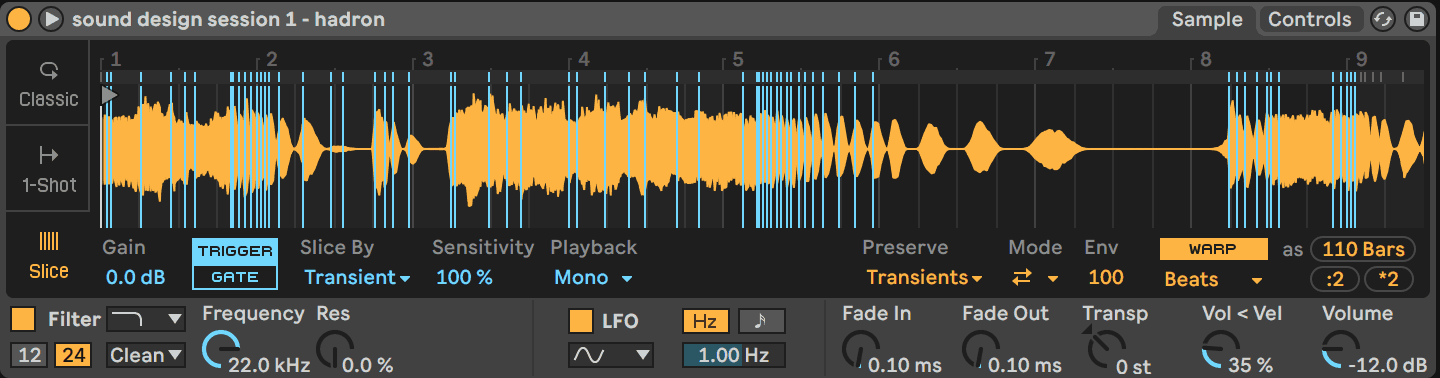
Task: Click bar 9 marker in the ruler
Action: tap(1362, 59)
